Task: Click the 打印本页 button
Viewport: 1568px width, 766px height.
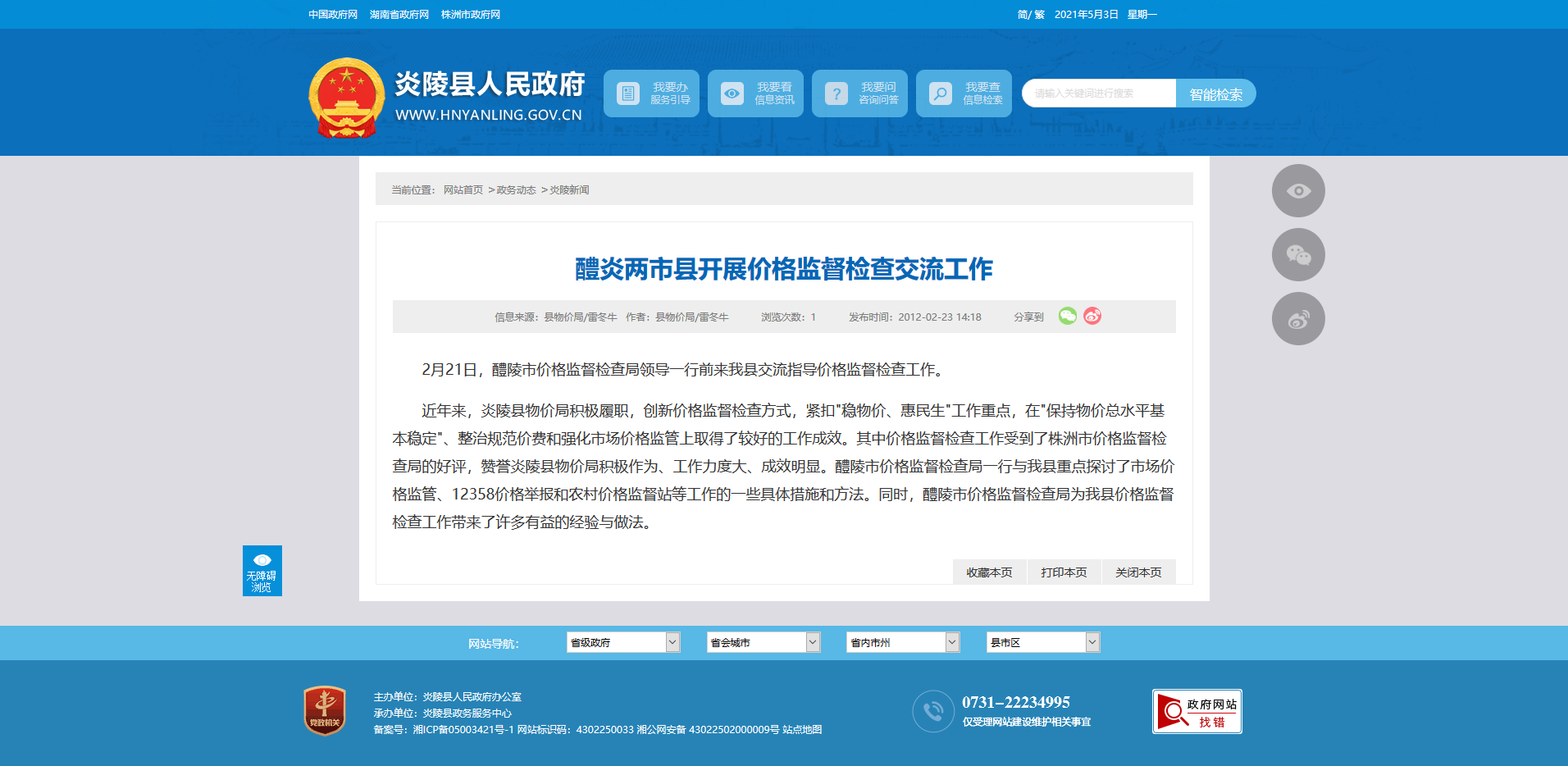Action: tap(1064, 572)
